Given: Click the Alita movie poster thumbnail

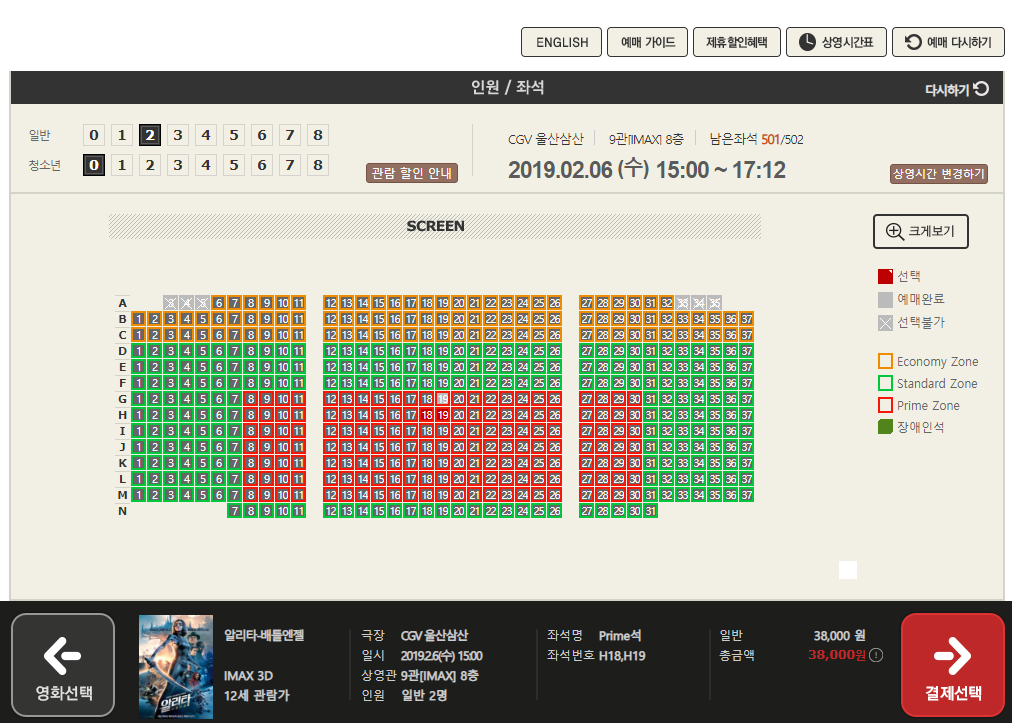Looking at the screenshot, I should coord(176,667).
